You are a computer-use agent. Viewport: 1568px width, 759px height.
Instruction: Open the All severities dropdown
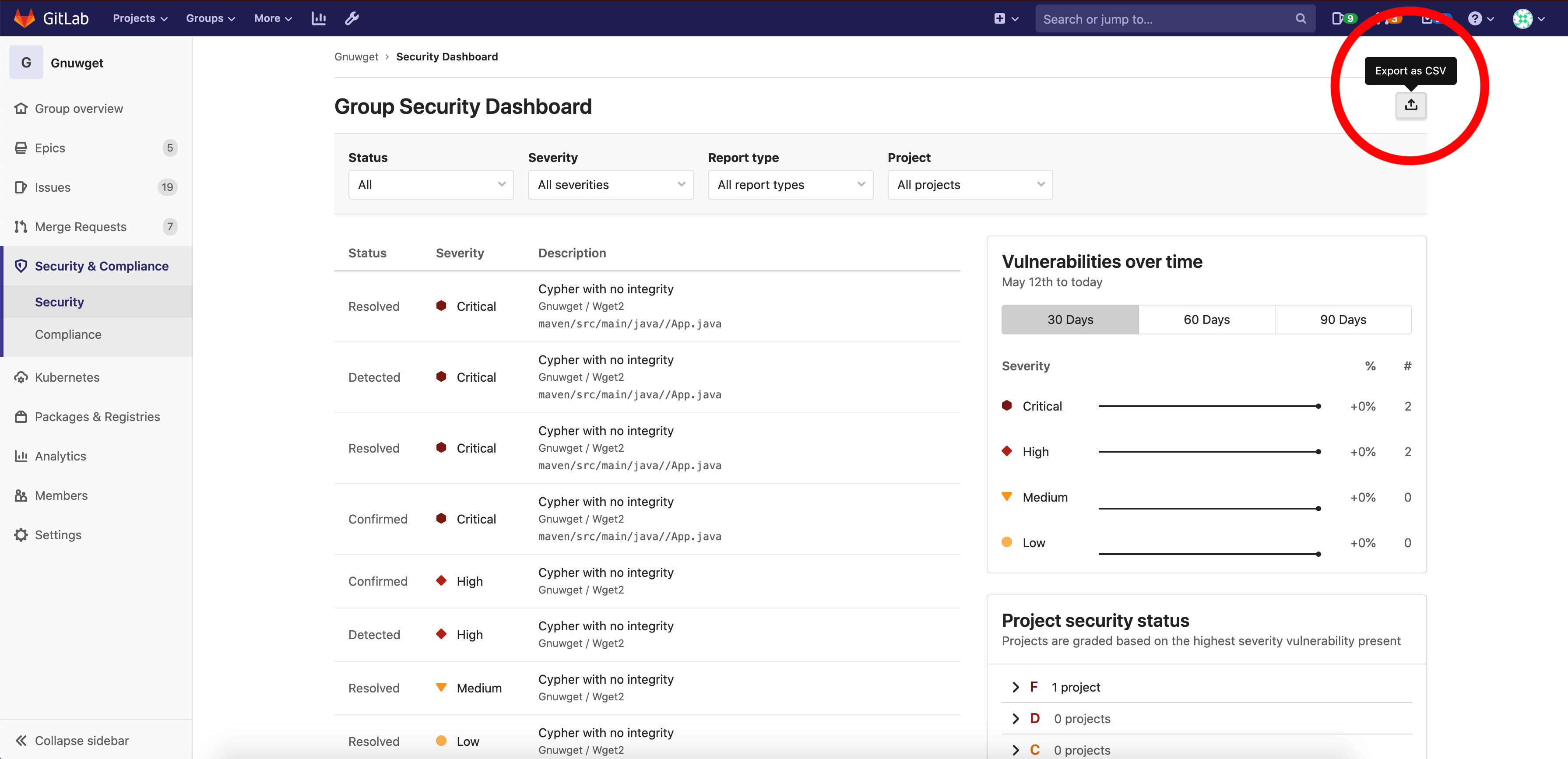tap(610, 184)
